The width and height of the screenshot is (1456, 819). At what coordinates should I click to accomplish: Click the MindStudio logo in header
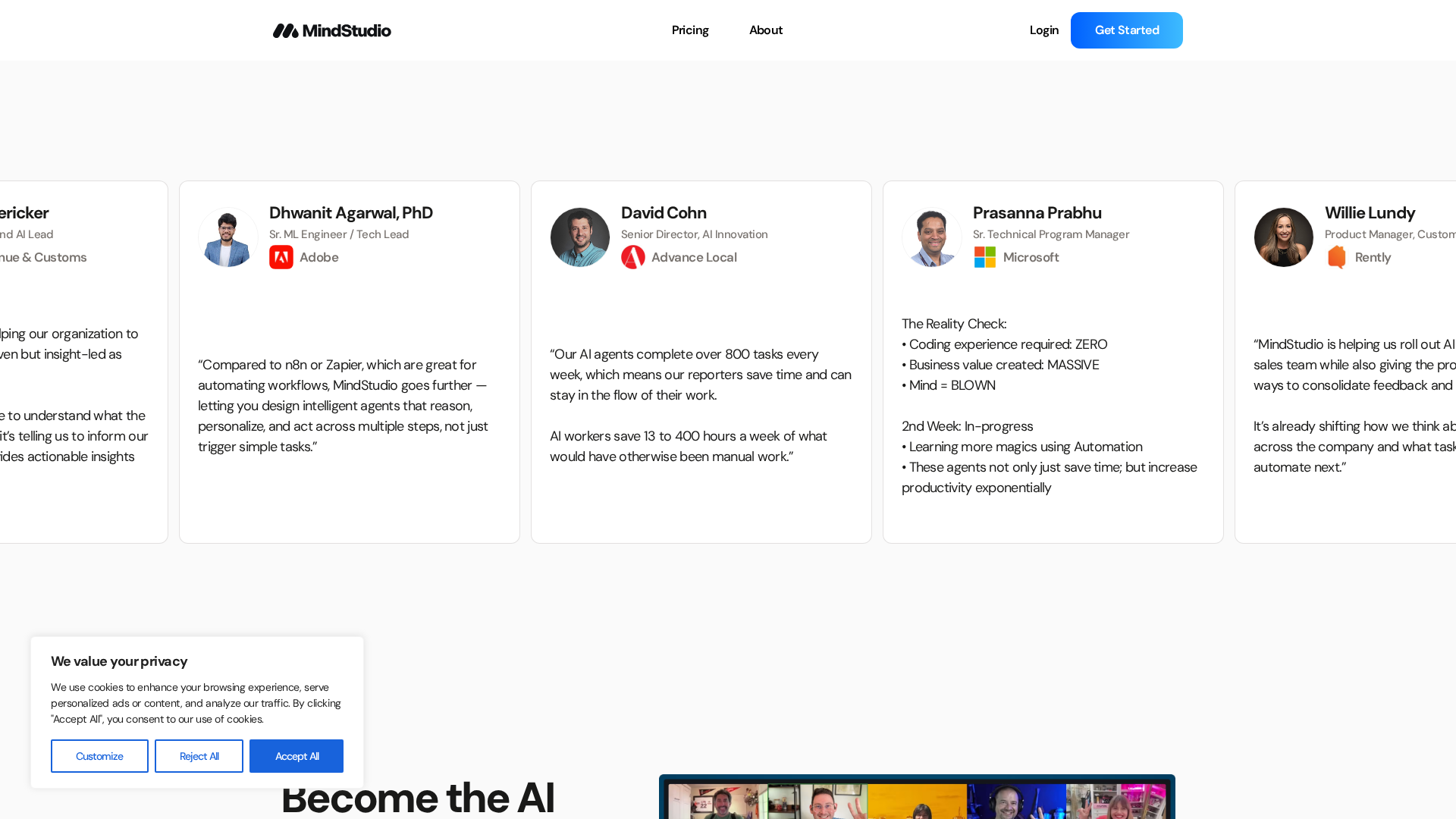click(x=331, y=30)
